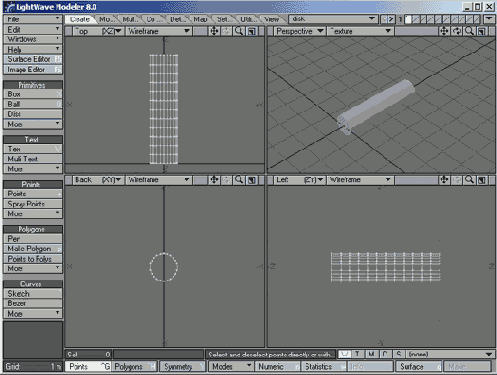Image resolution: width=497 pixels, height=375 pixels.
Task: Activate the second layer slot
Action: click(416, 19)
